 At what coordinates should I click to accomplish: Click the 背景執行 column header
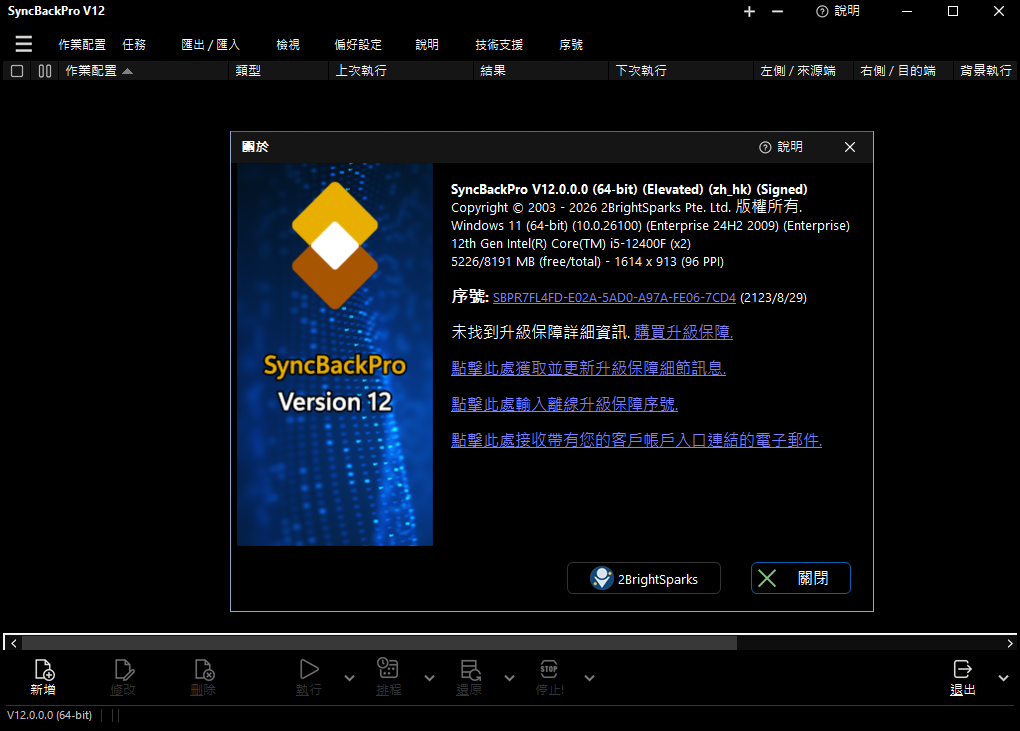pos(986,71)
